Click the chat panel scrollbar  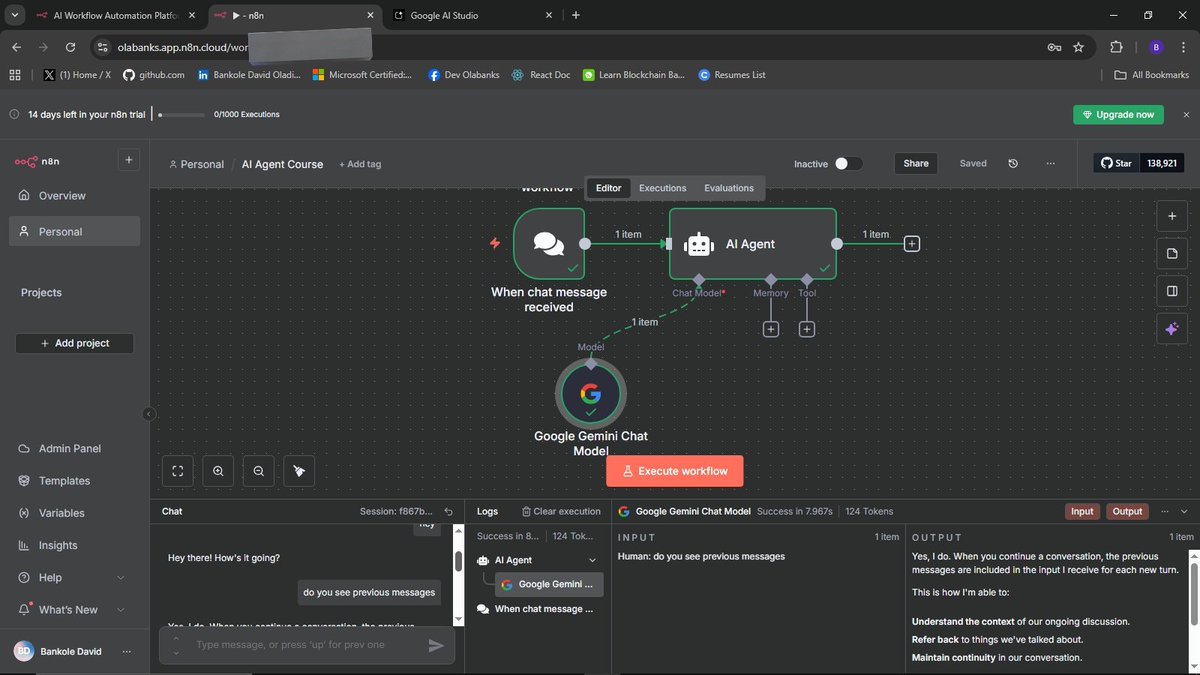(x=458, y=560)
